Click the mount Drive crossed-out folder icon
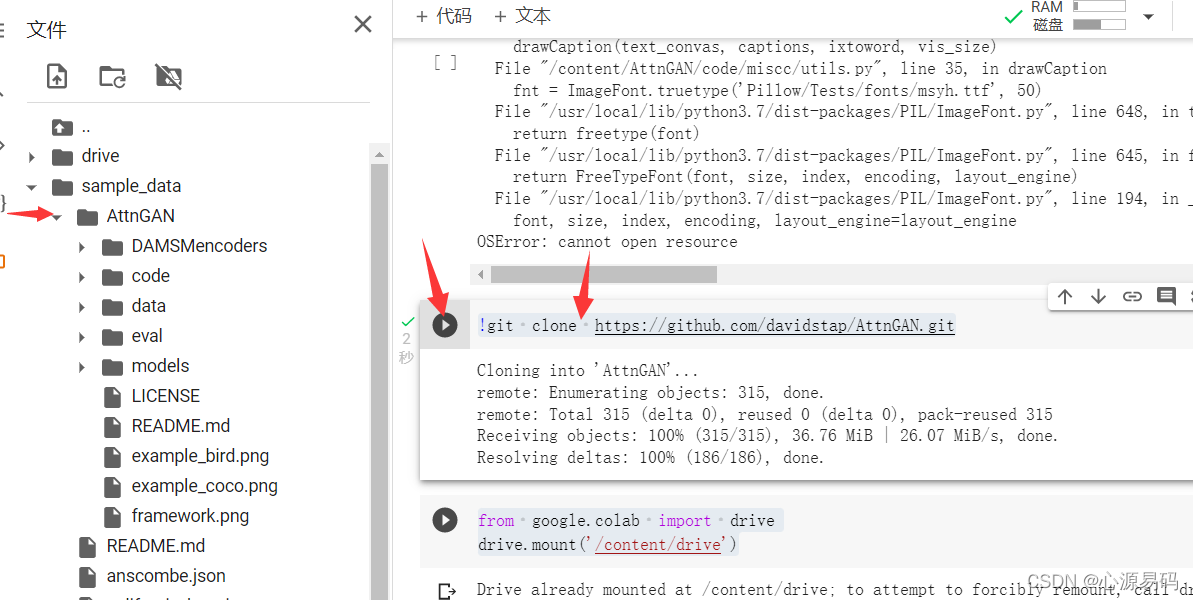This screenshot has width=1193, height=600. coord(168,76)
